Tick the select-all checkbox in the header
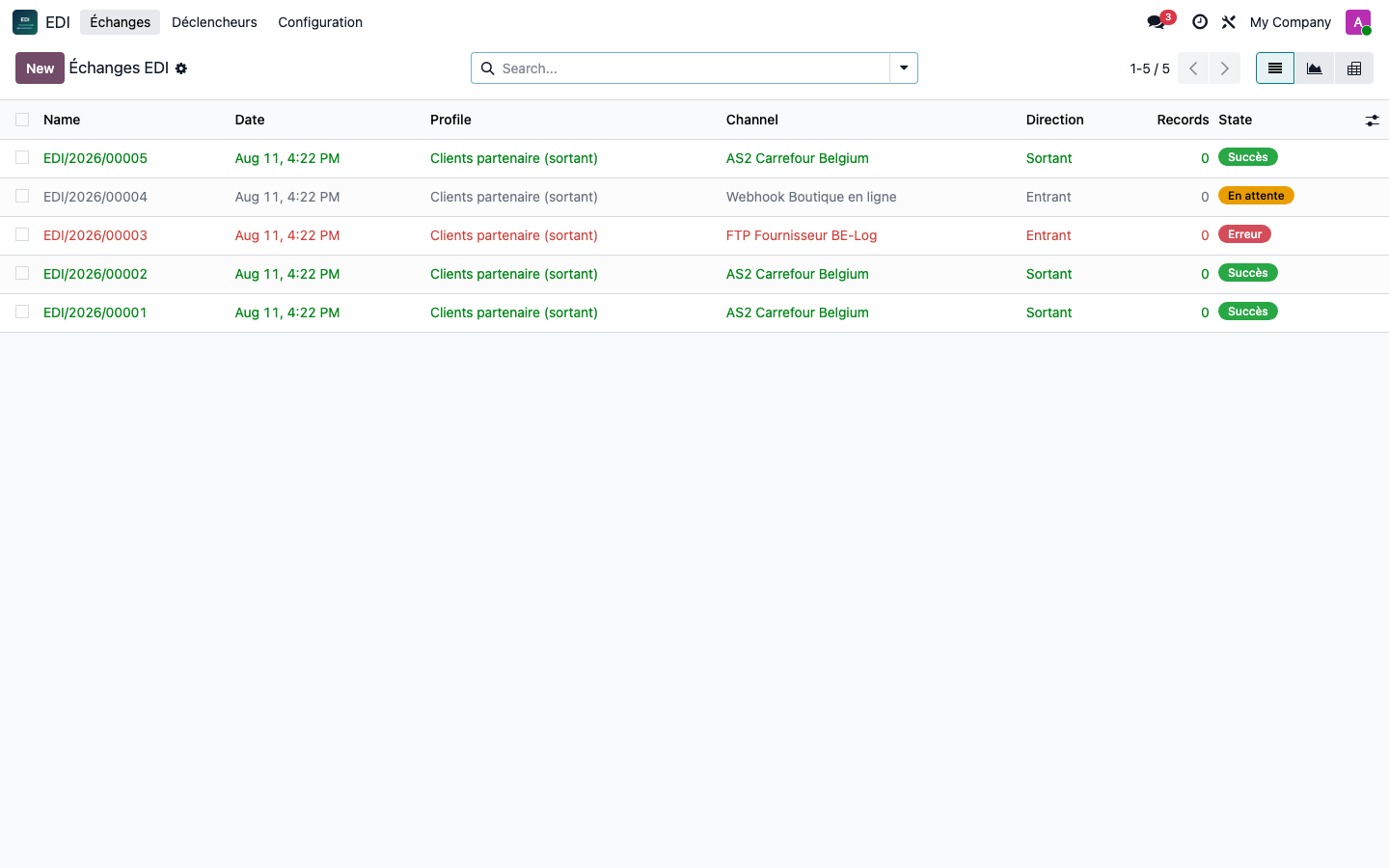1389x868 pixels. 22,120
